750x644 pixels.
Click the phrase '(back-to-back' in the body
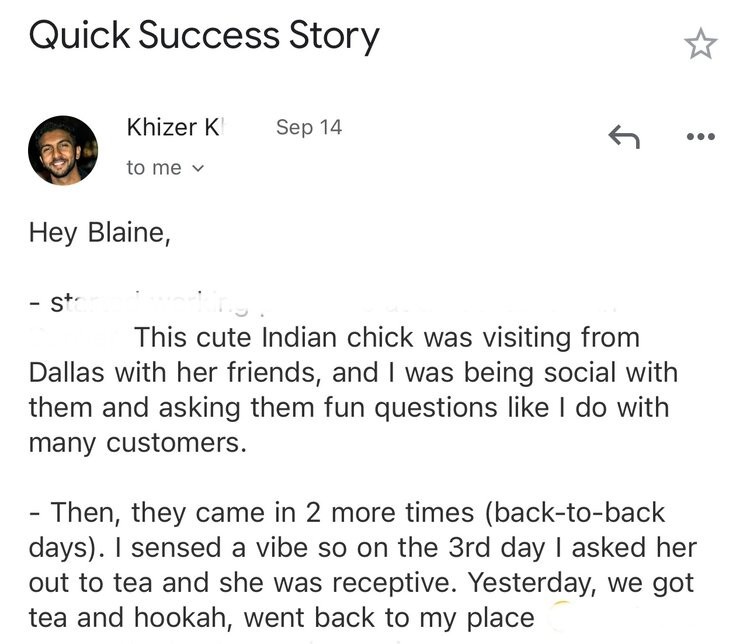574,513
